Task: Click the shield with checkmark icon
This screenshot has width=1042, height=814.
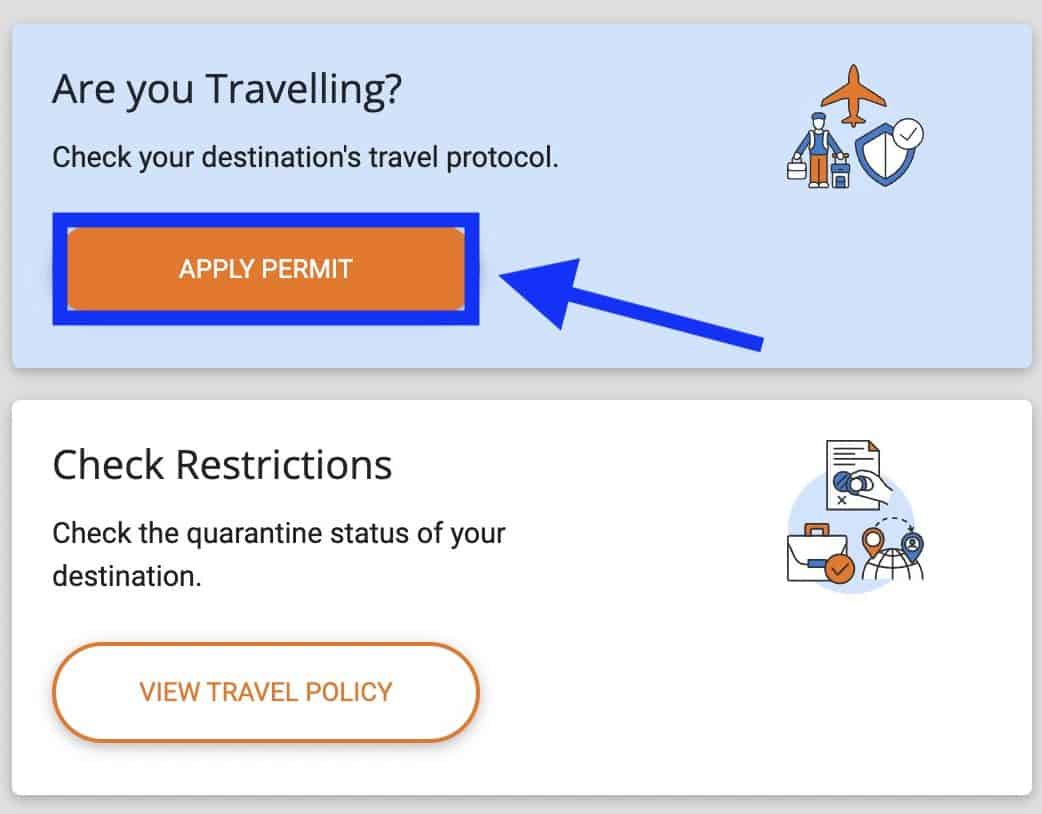Action: (x=886, y=155)
